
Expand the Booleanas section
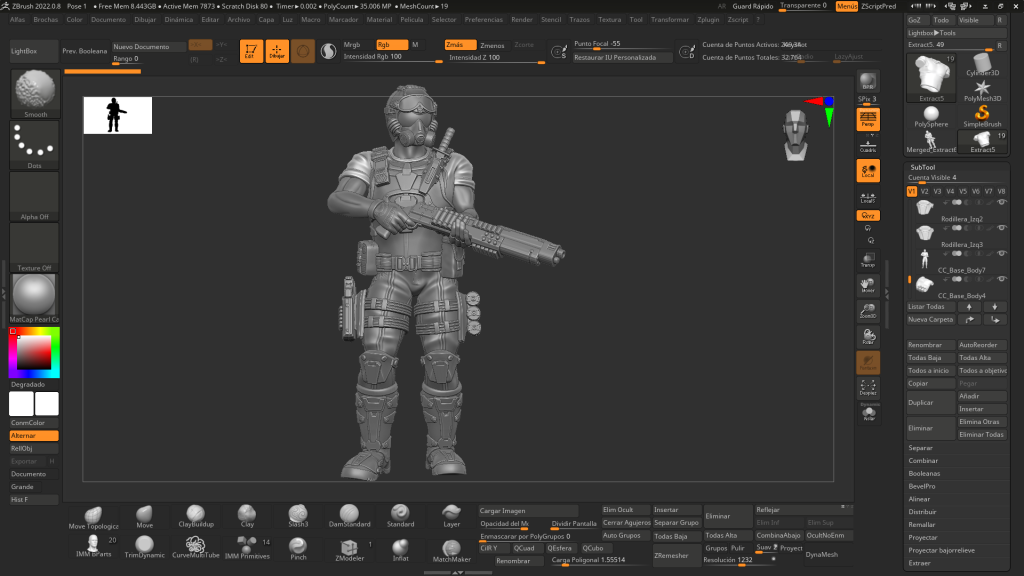924,473
